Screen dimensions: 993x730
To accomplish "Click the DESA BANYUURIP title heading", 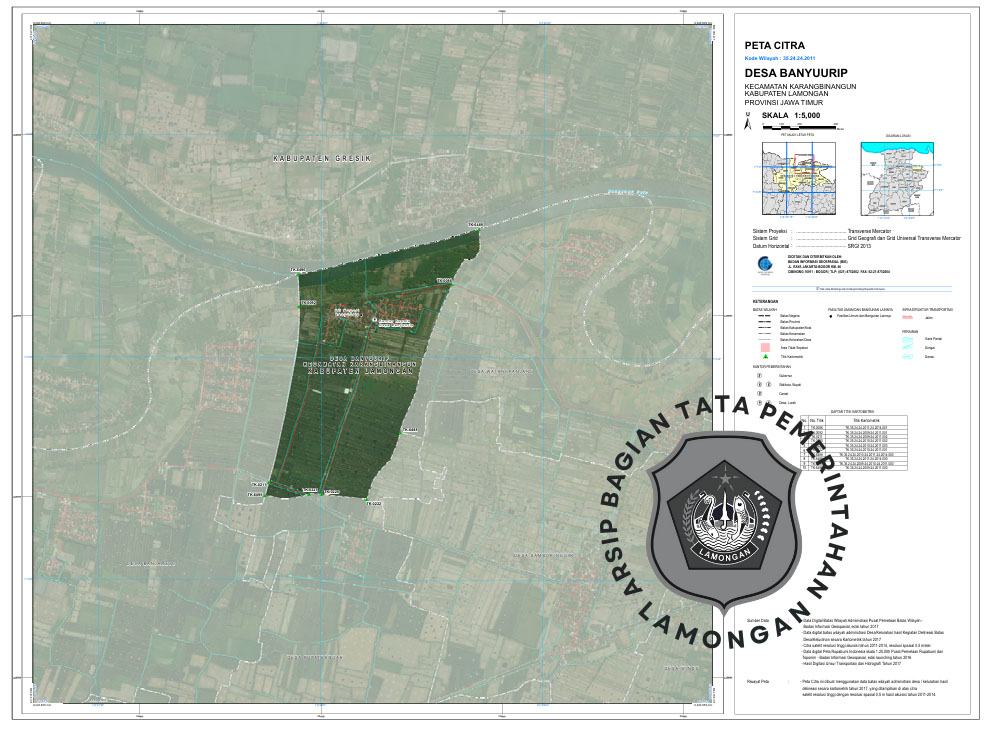I will pyautogui.click(x=794, y=72).
